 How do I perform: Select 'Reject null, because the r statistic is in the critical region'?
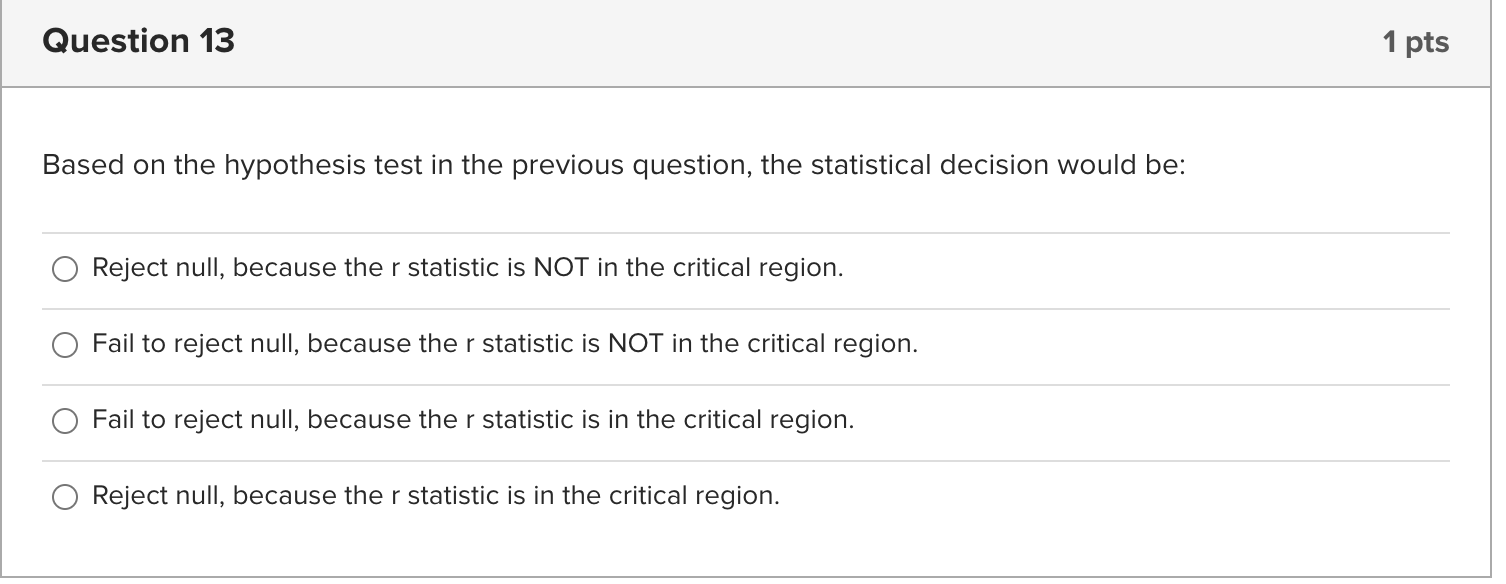pyautogui.click(x=65, y=496)
